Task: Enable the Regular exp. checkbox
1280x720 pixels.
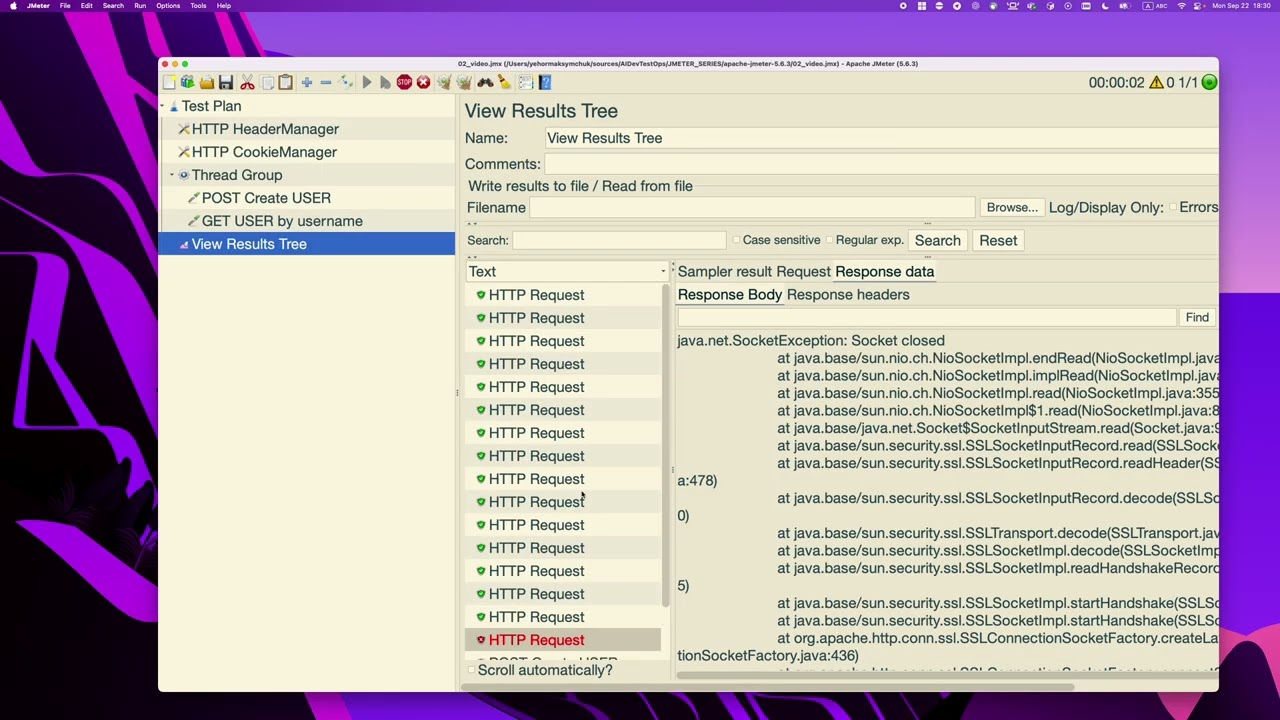Action: (830, 241)
